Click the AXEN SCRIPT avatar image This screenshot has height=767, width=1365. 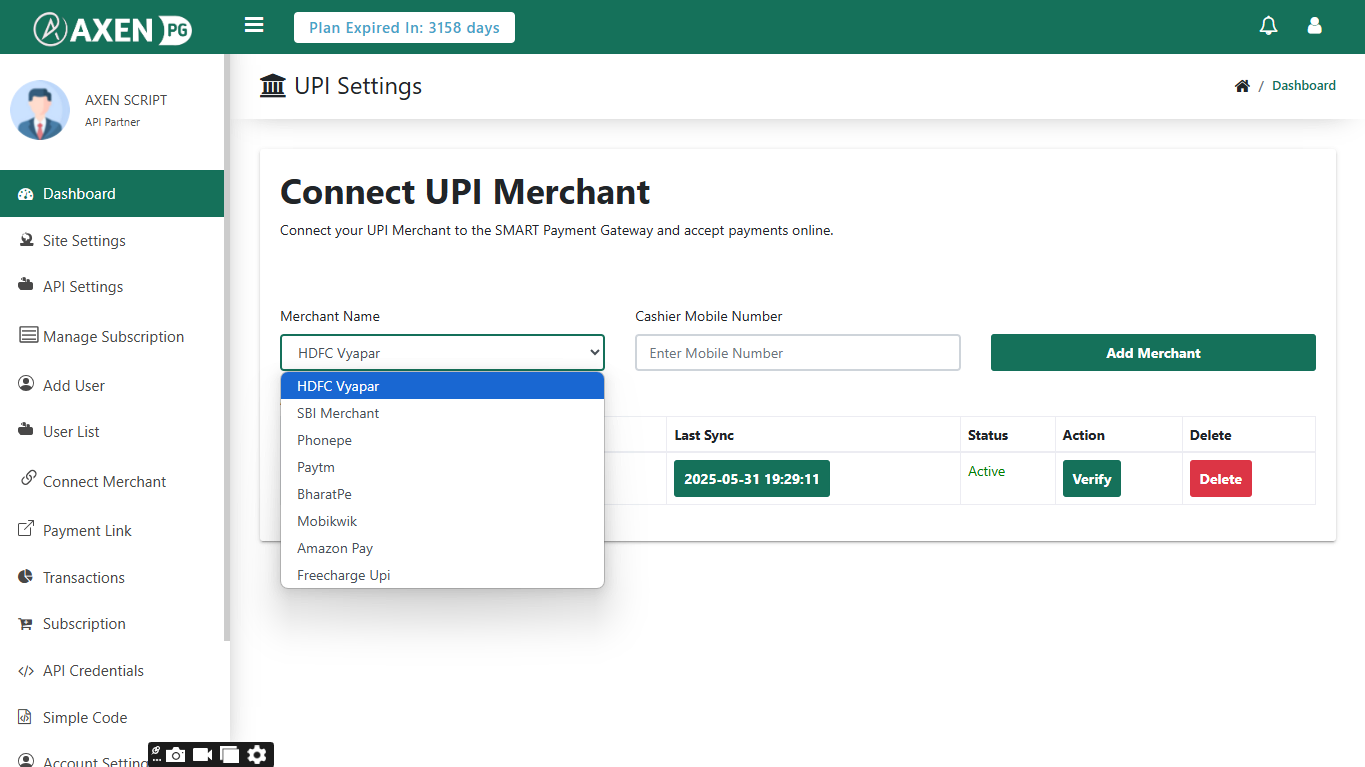pyautogui.click(x=40, y=110)
